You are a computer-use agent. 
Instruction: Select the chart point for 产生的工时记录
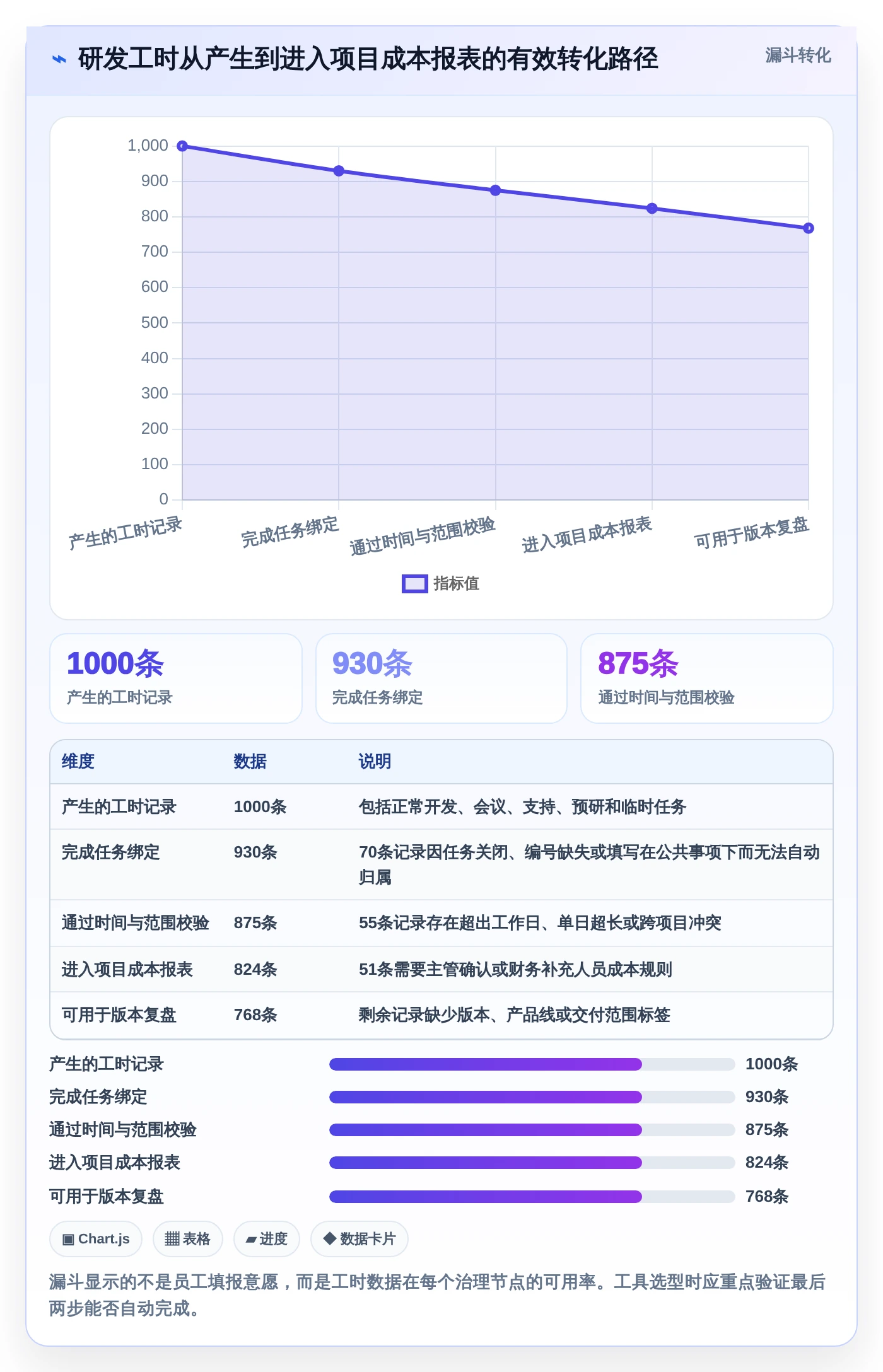pos(182,146)
